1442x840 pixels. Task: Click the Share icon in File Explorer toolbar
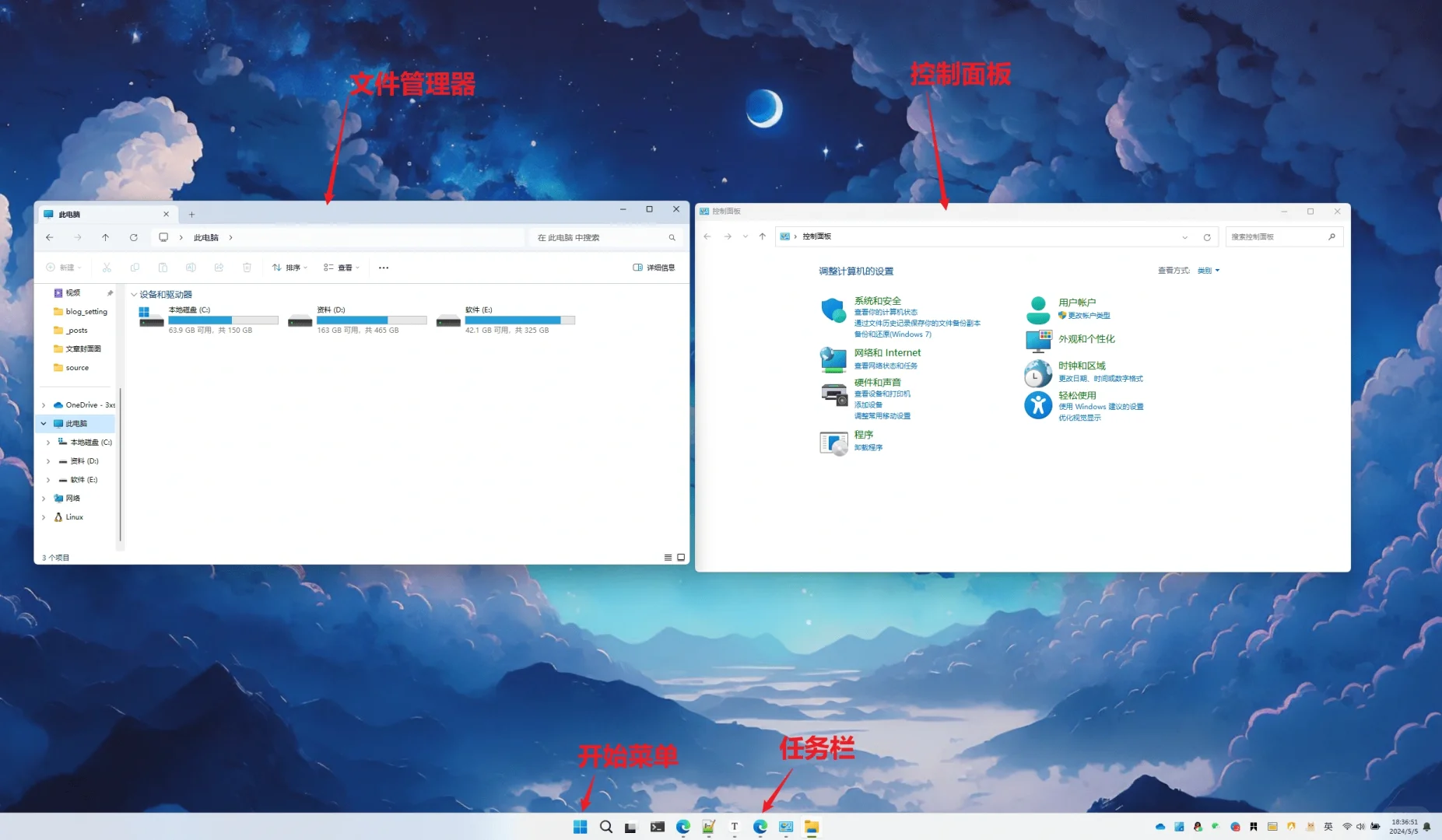coord(219,268)
